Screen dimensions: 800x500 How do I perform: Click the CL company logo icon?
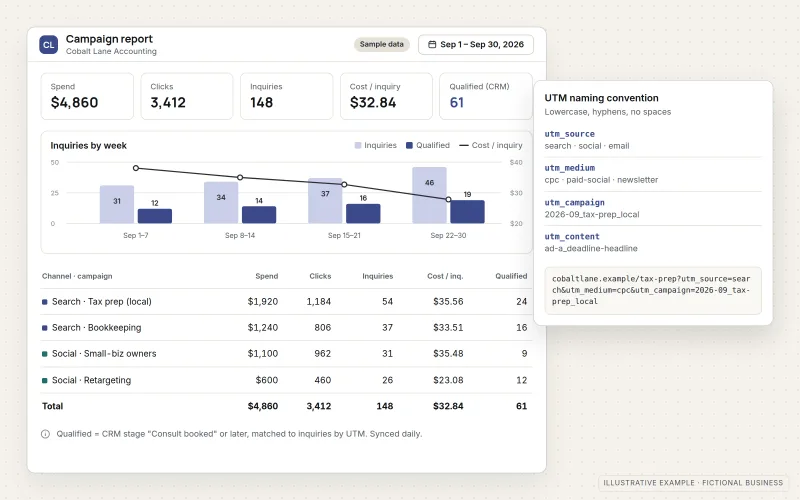(48, 45)
